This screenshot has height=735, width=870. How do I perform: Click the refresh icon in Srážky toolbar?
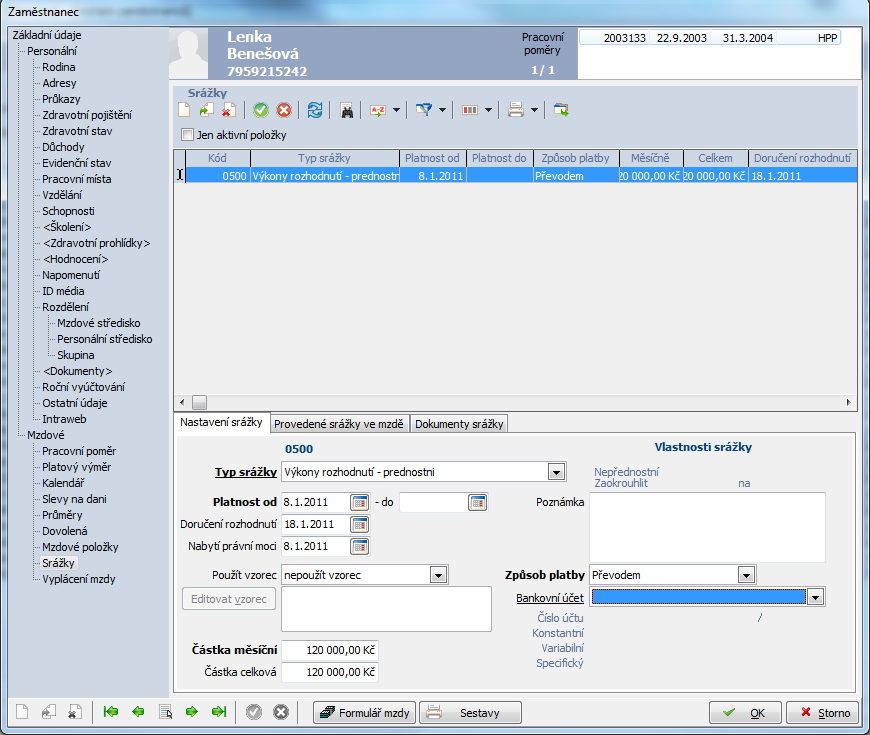point(315,111)
